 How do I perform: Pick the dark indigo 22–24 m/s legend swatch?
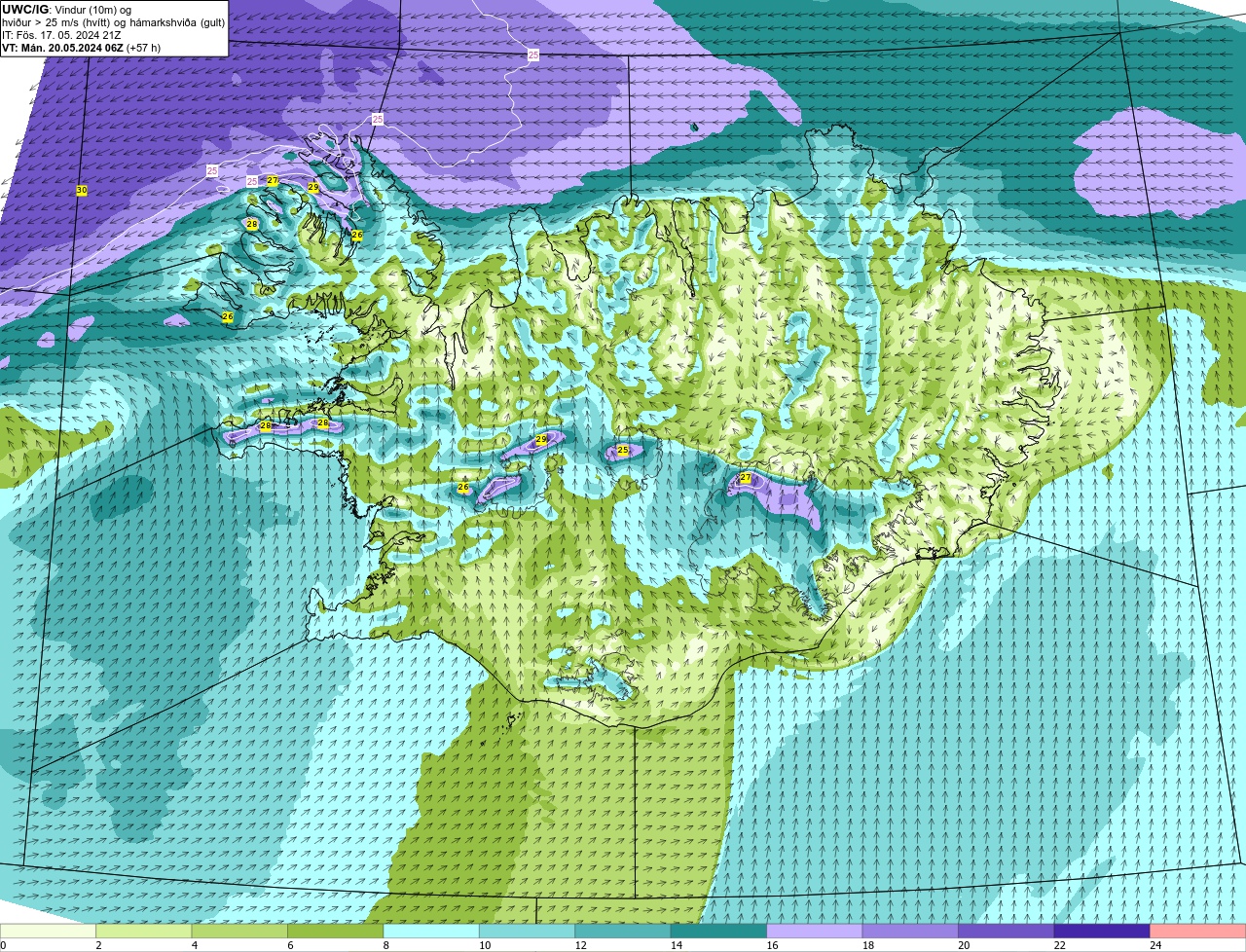click(1102, 931)
